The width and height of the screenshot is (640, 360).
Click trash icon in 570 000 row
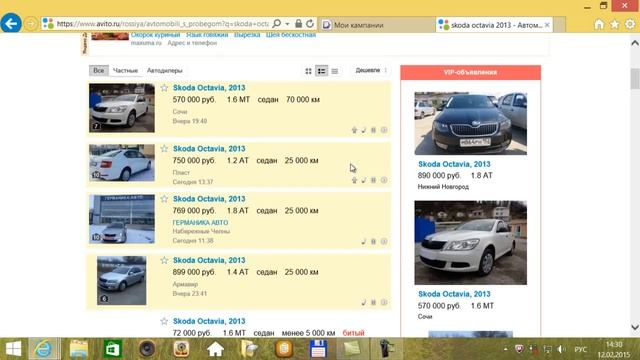click(373, 130)
